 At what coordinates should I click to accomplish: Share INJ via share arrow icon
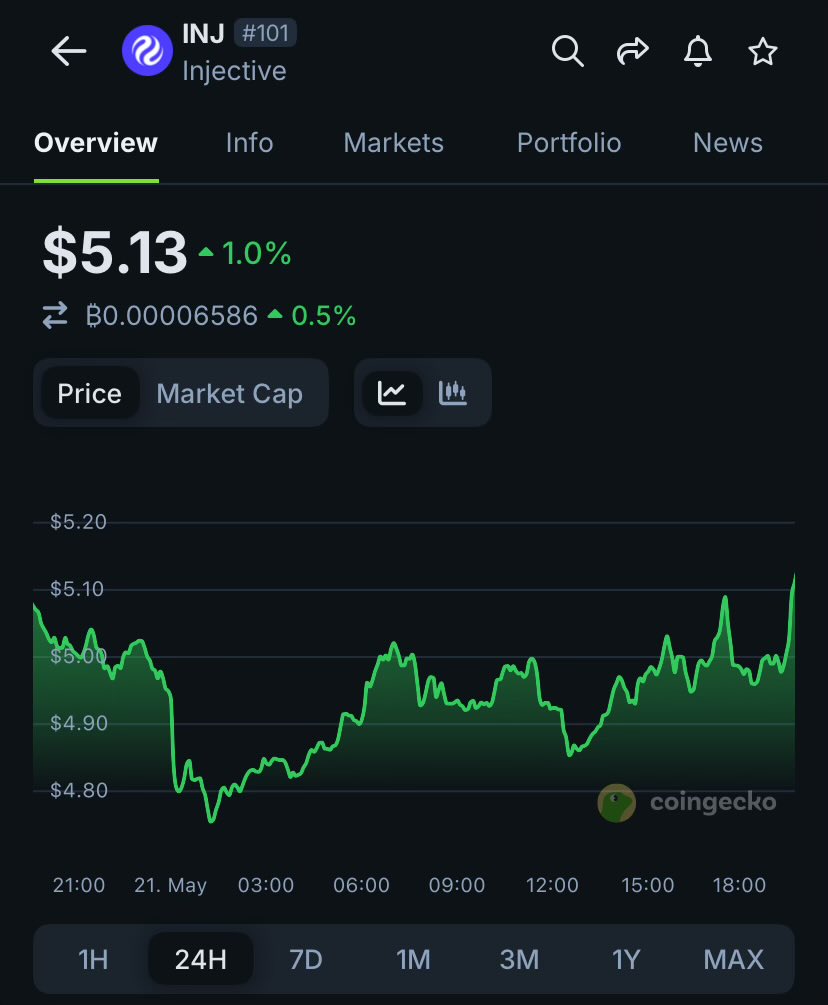(633, 51)
